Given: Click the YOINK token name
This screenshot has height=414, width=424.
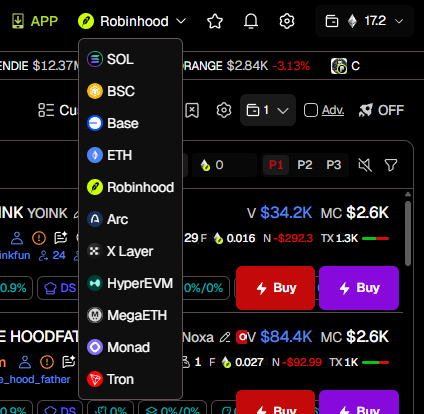Looking at the screenshot, I should click(x=47, y=213).
